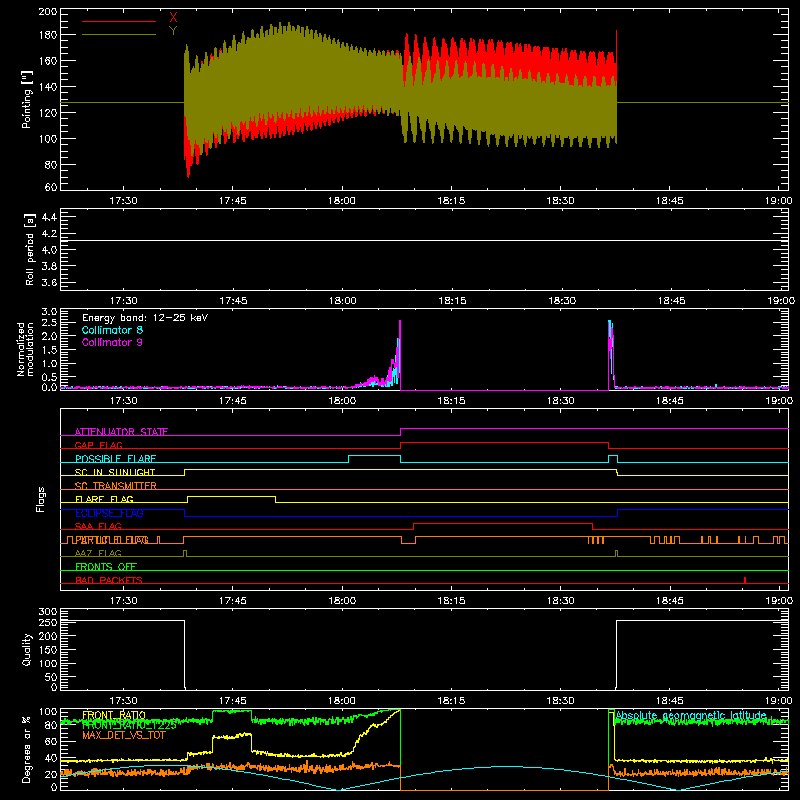Click the cyan 'Collimator 8' legend entry
Image resolution: width=800 pixels, height=800 pixels.
[112, 330]
